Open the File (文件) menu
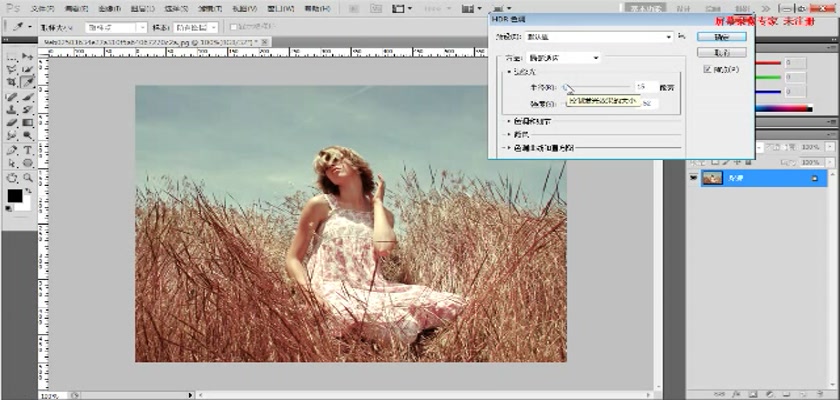 (x=42, y=9)
